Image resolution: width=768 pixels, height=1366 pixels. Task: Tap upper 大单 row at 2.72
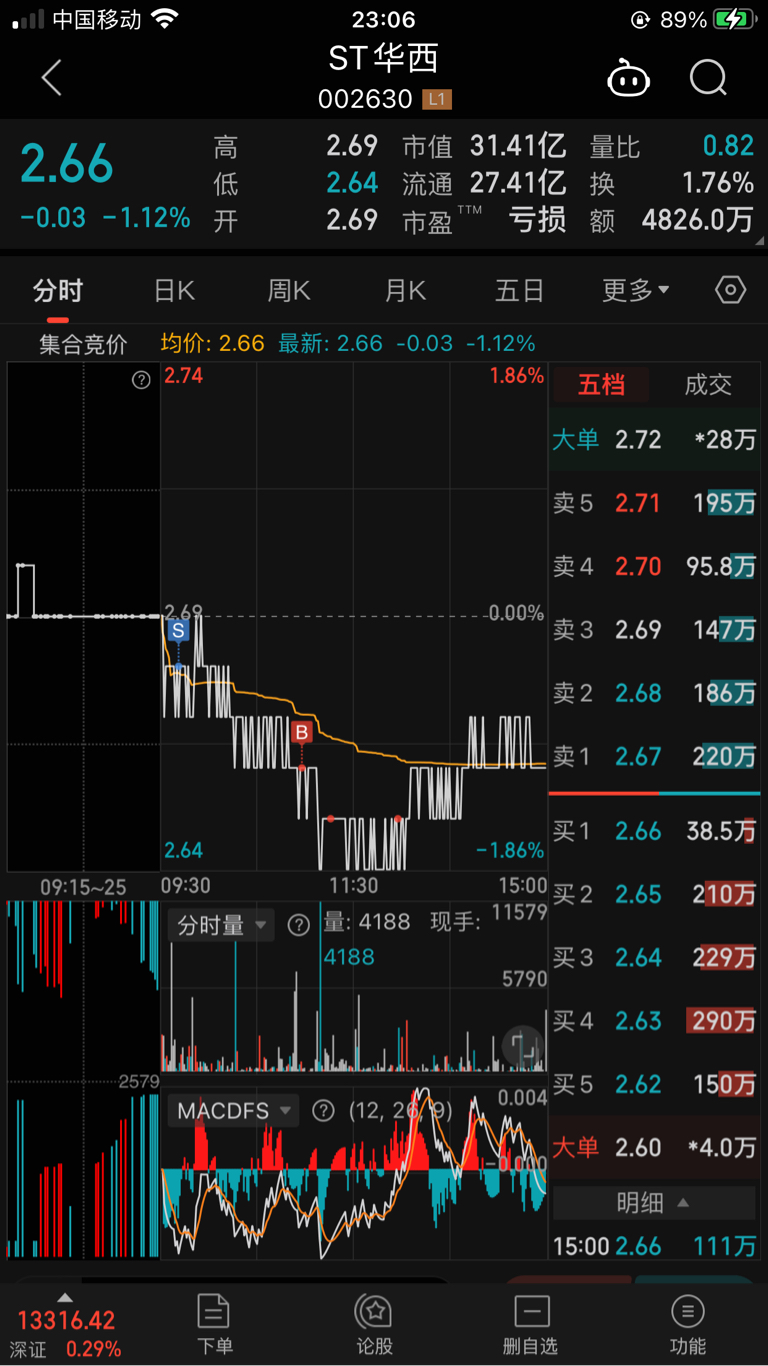point(654,439)
